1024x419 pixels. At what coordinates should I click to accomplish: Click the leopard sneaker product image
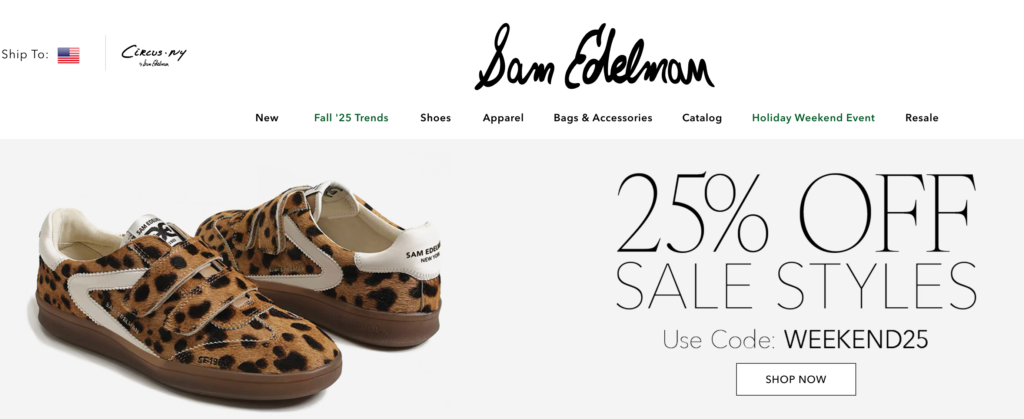[x=238, y=290]
